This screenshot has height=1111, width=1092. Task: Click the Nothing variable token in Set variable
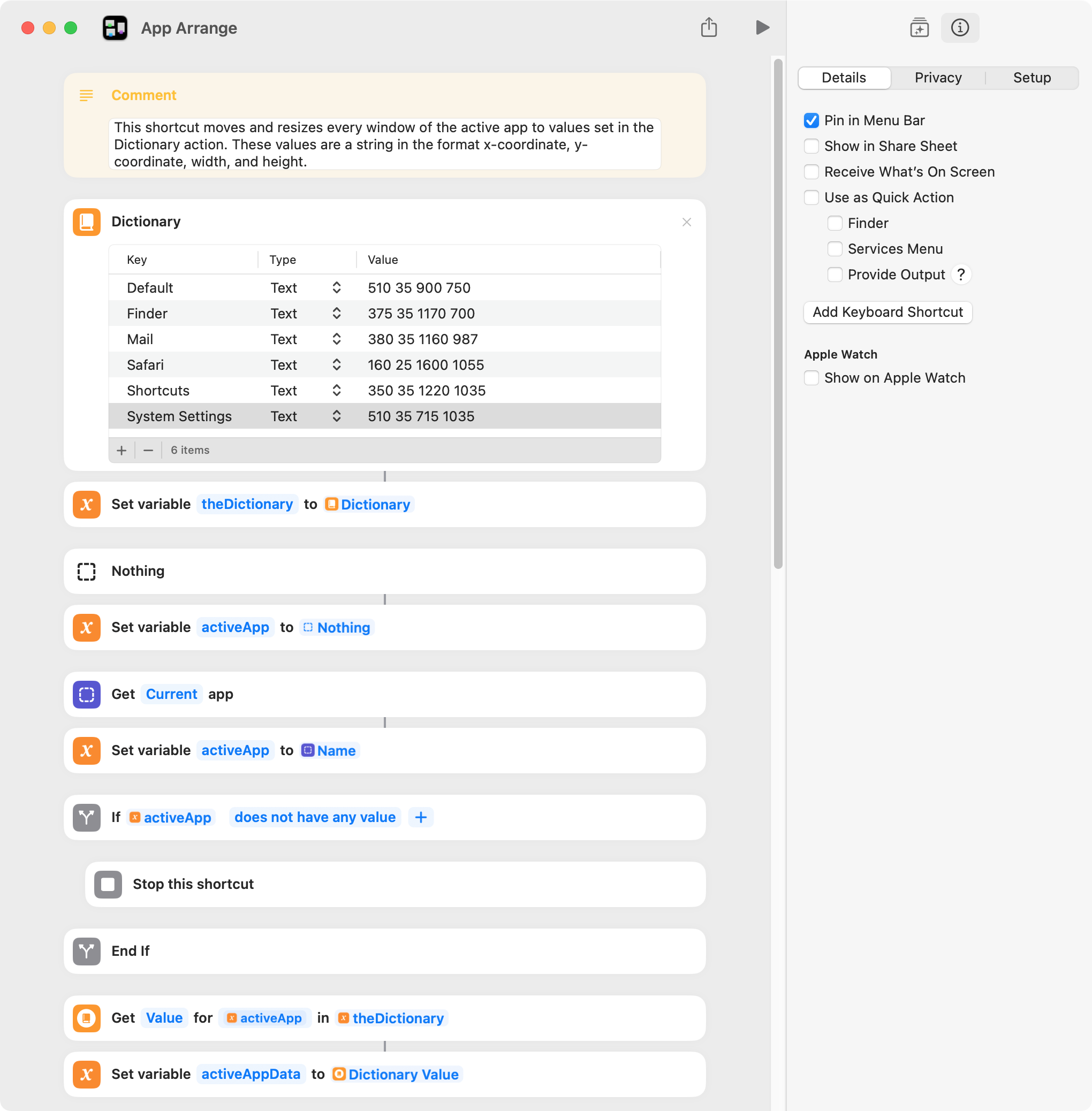click(337, 628)
